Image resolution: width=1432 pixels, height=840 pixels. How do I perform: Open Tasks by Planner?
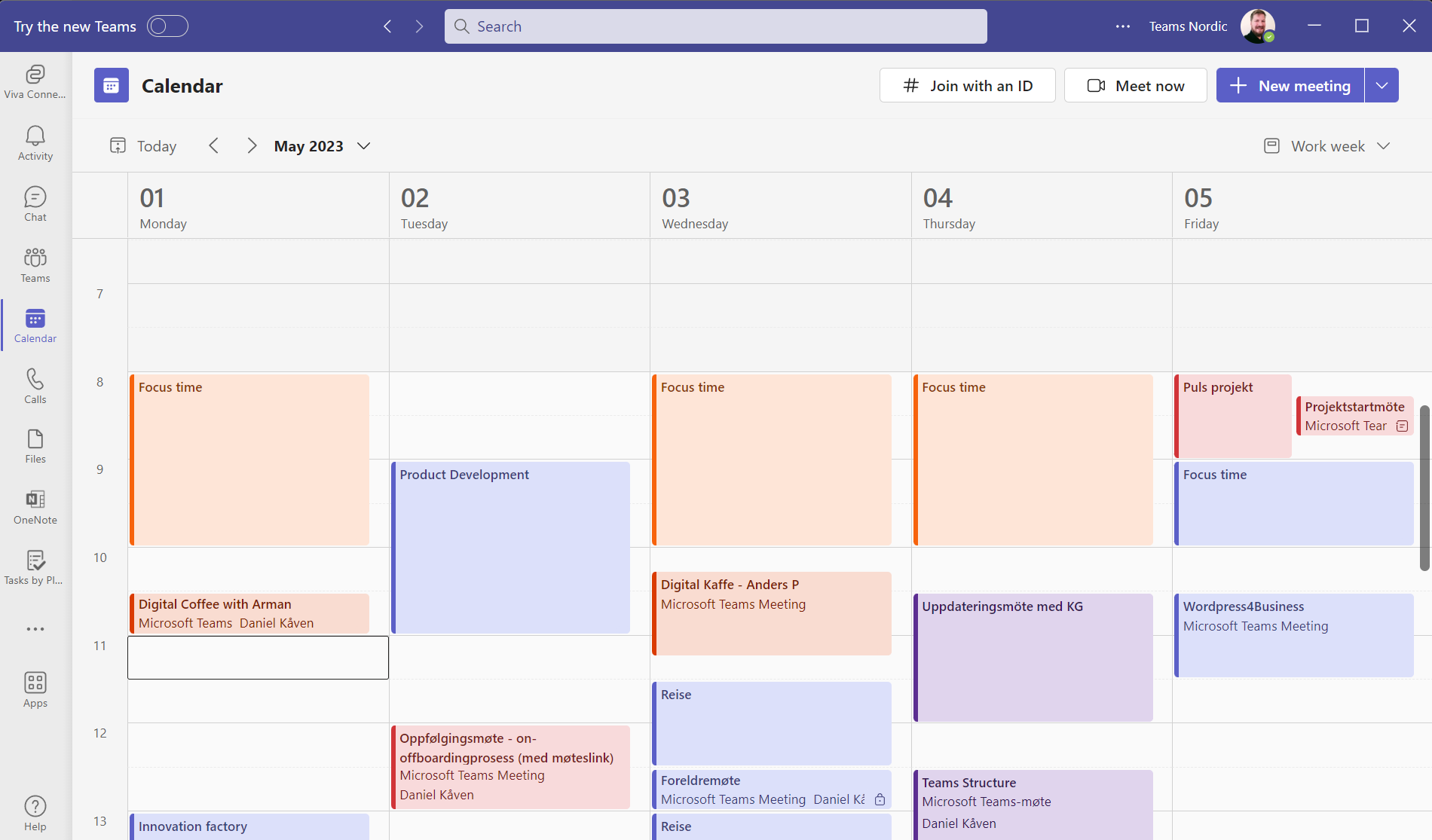pyautogui.click(x=35, y=567)
